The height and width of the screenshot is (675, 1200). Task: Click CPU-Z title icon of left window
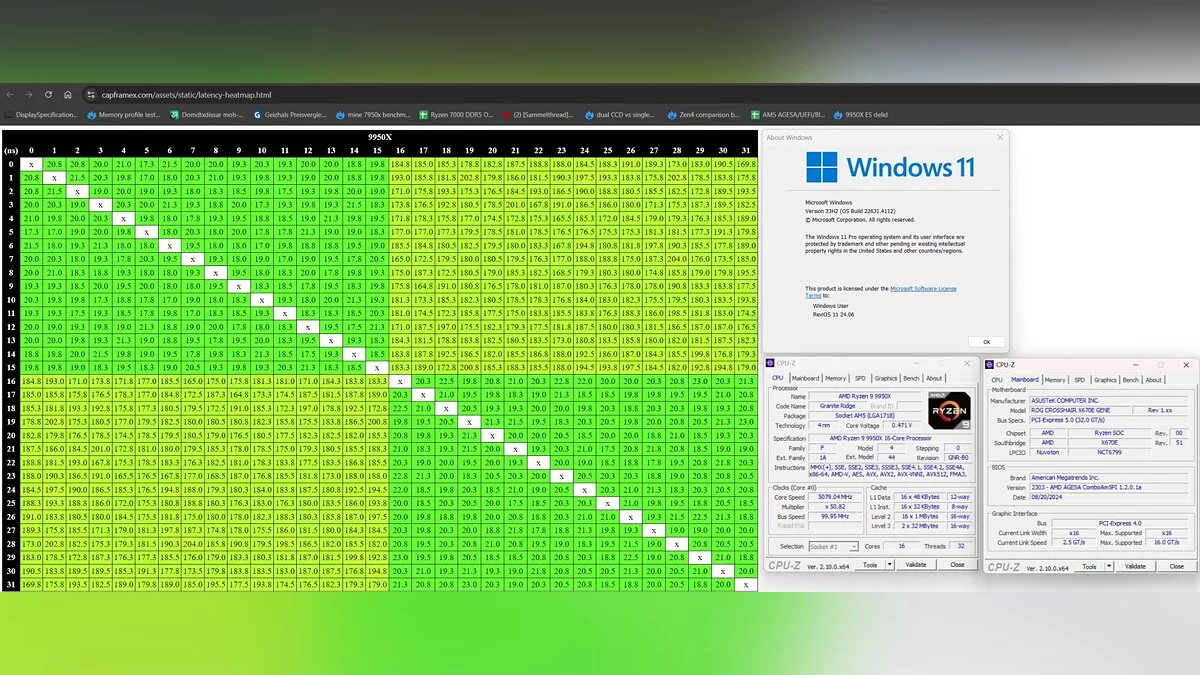click(770, 364)
